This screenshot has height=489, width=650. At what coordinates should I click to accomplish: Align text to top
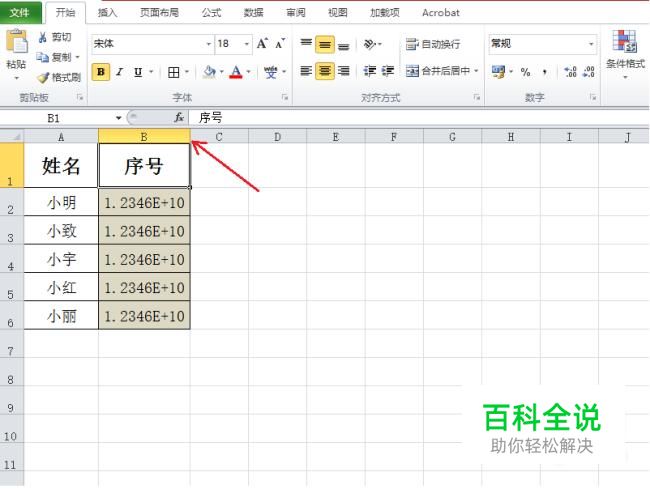[x=306, y=44]
